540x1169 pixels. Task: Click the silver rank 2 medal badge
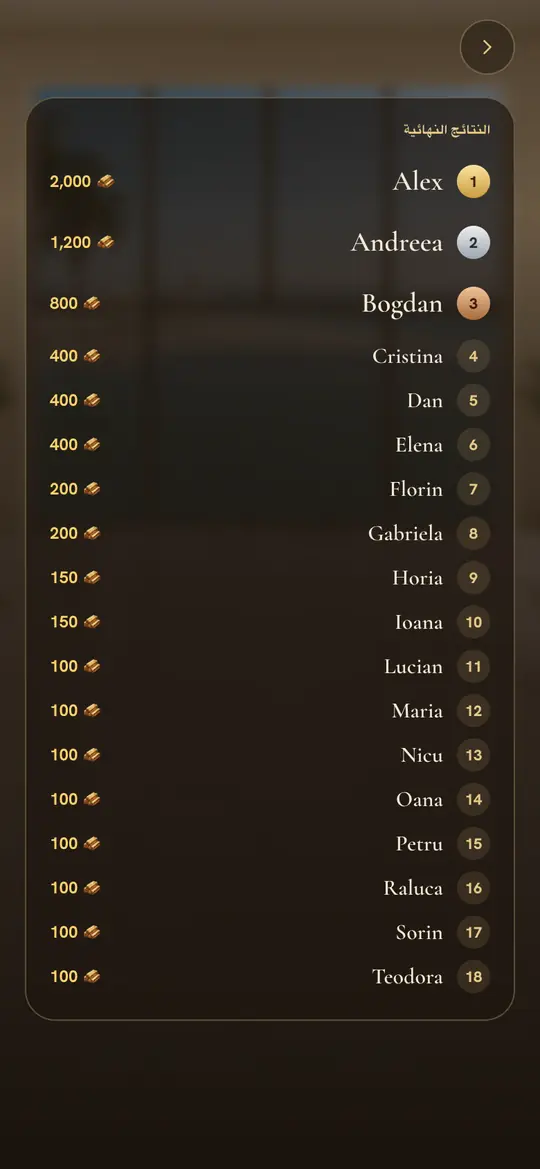pyautogui.click(x=474, y=242)
